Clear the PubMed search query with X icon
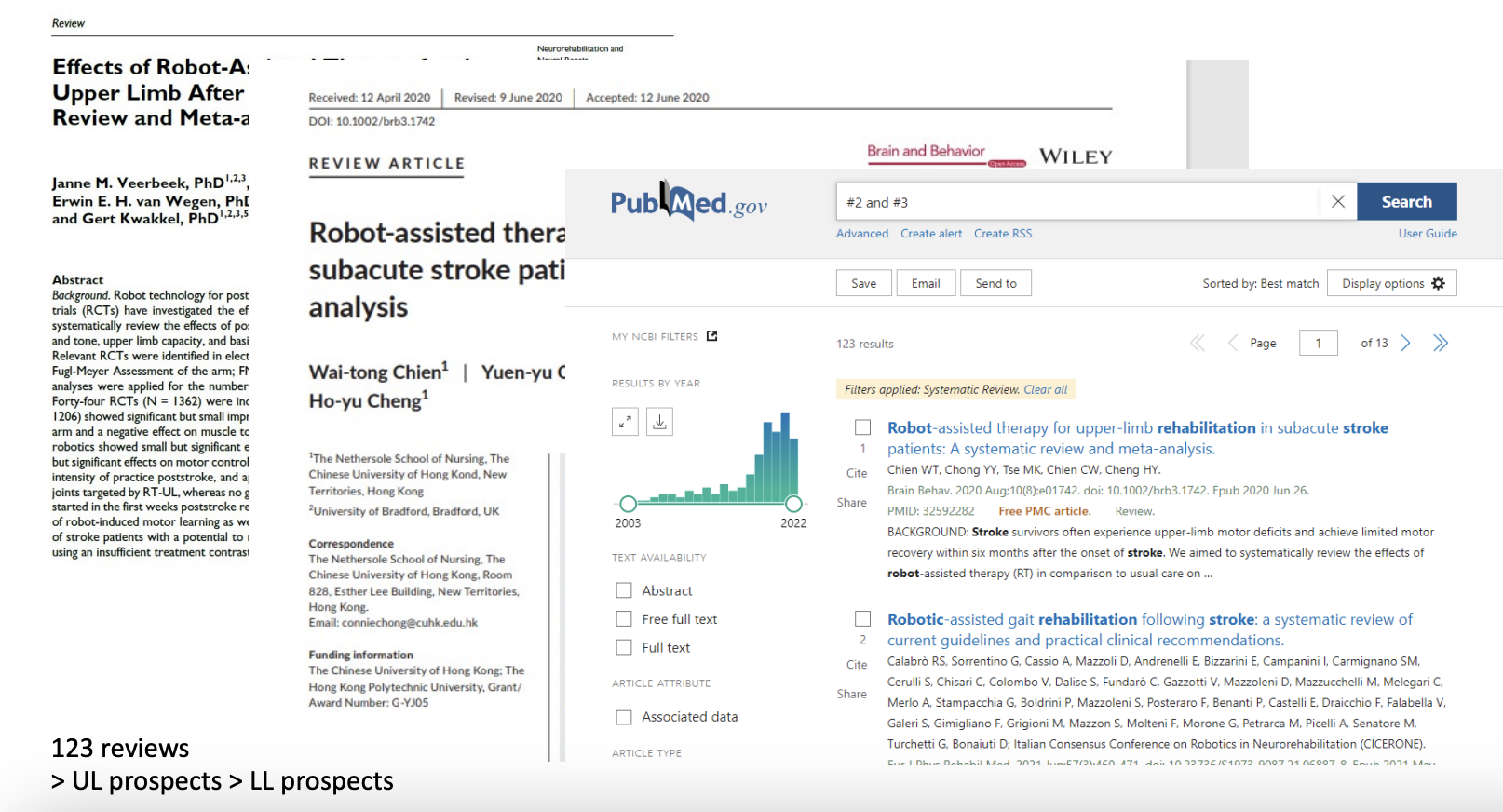The width and height of the screenshot is (1503, 812). pos(1338,202)
